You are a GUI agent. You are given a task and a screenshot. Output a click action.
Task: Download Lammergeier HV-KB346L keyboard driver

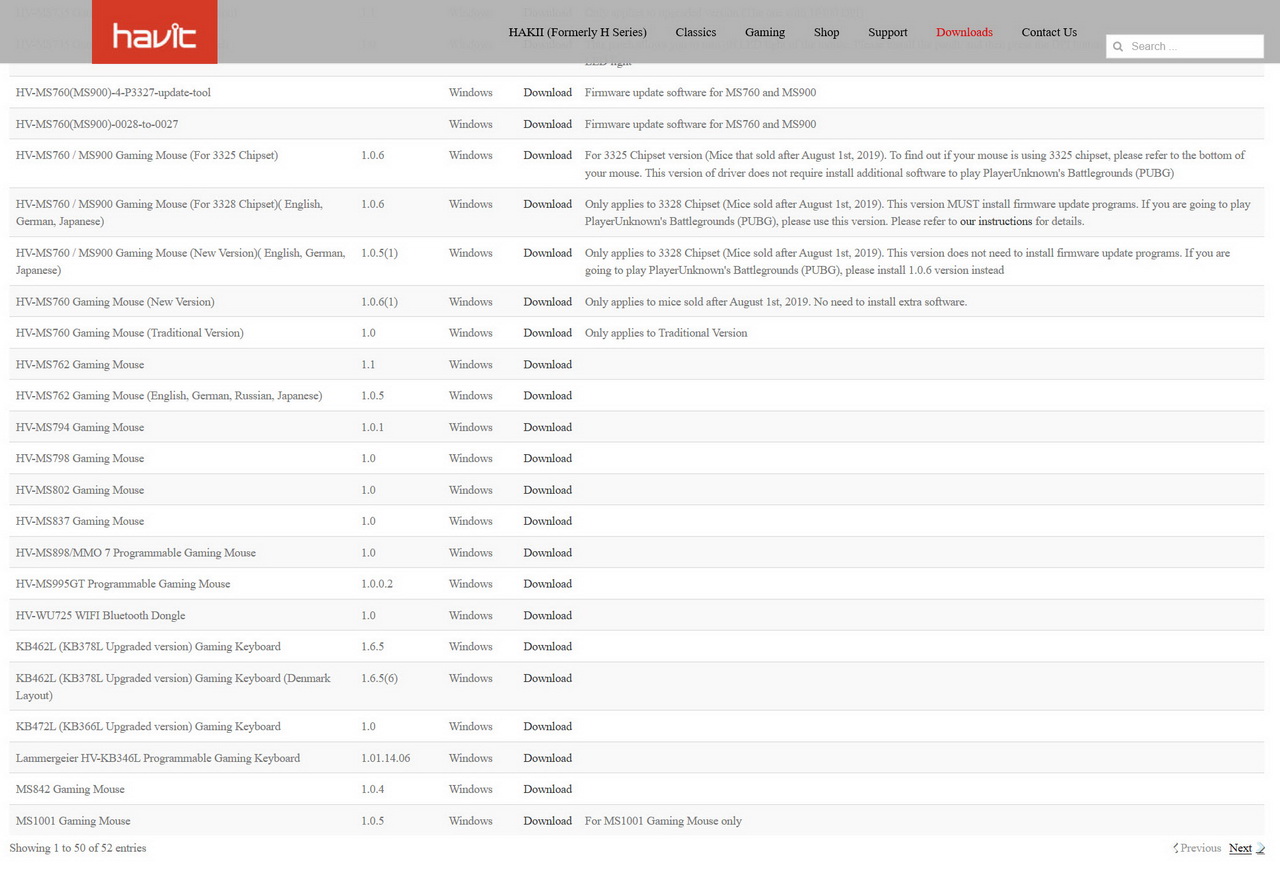pyautogui.click(x=547, y=758)
